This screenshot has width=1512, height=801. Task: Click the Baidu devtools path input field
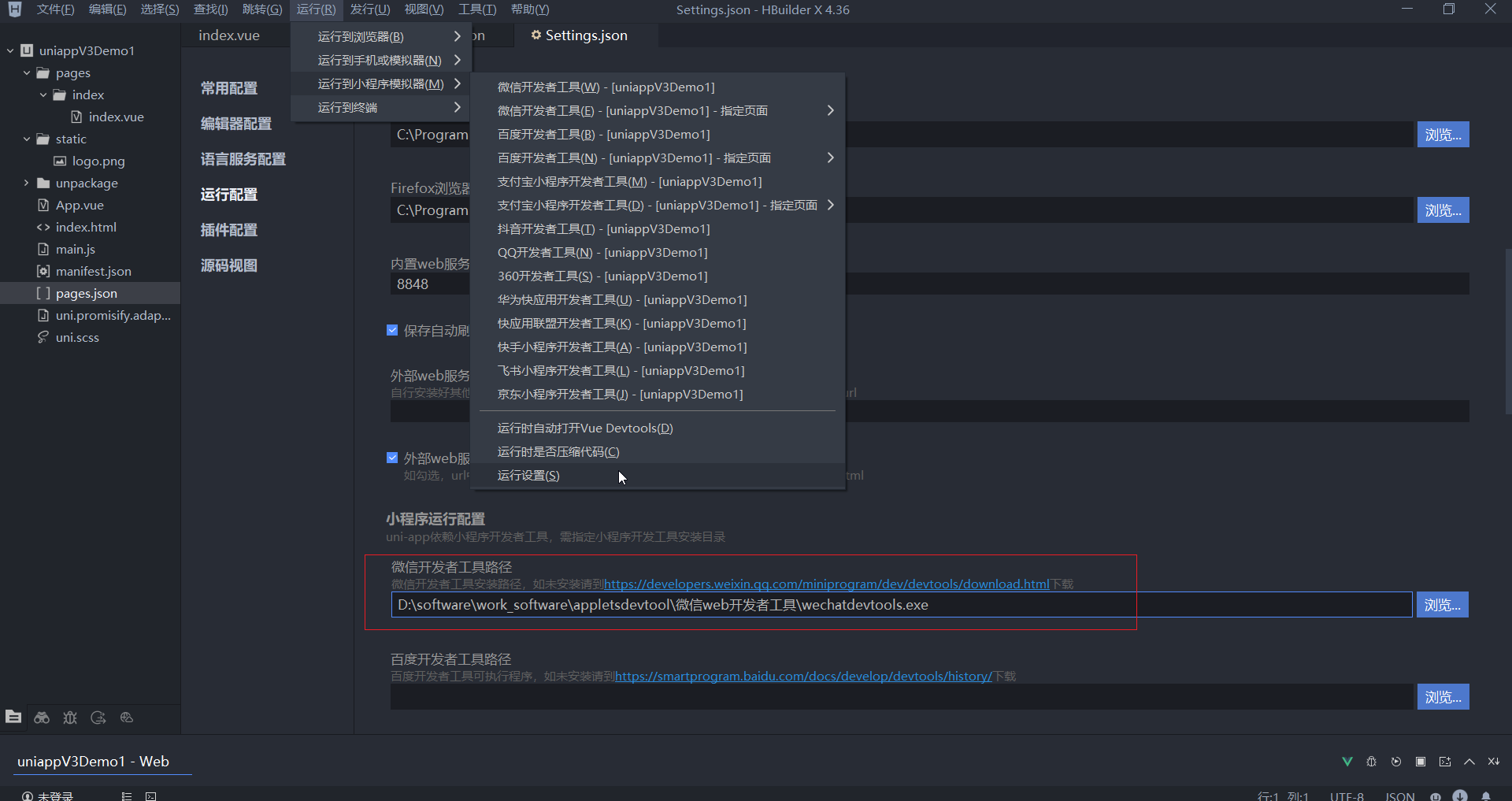point(901,697)
